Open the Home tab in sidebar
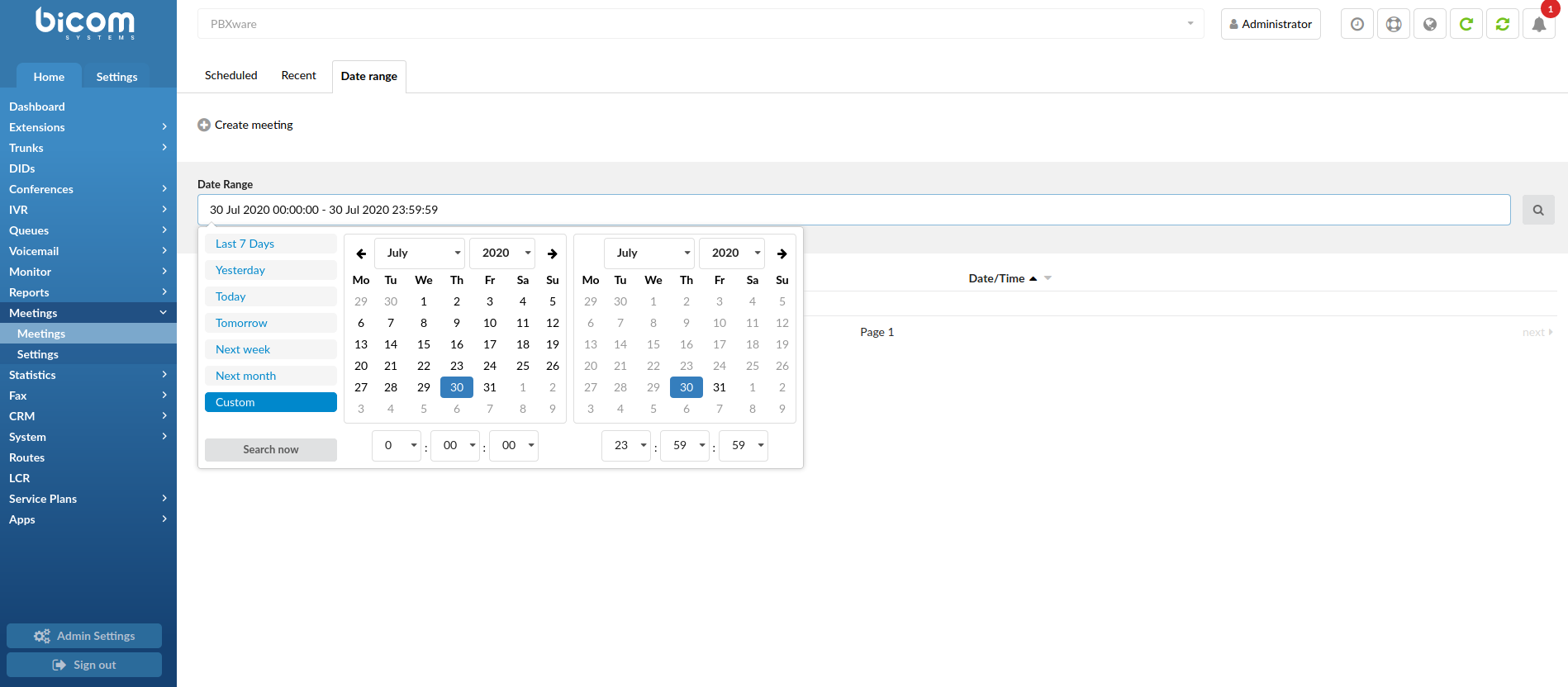The height and width of the screenshot is (687, 1568). click(49, 77)
